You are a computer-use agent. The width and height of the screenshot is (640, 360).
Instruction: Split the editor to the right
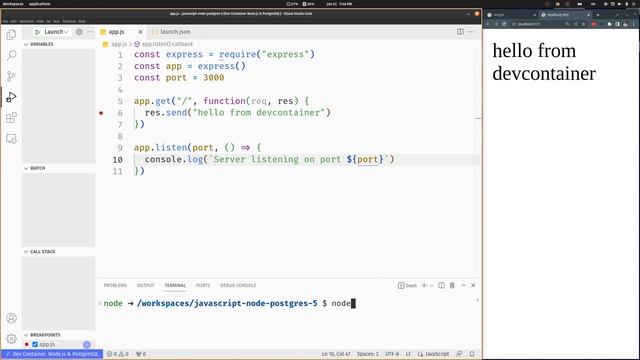pyautogui.click(x=460, y=31)
